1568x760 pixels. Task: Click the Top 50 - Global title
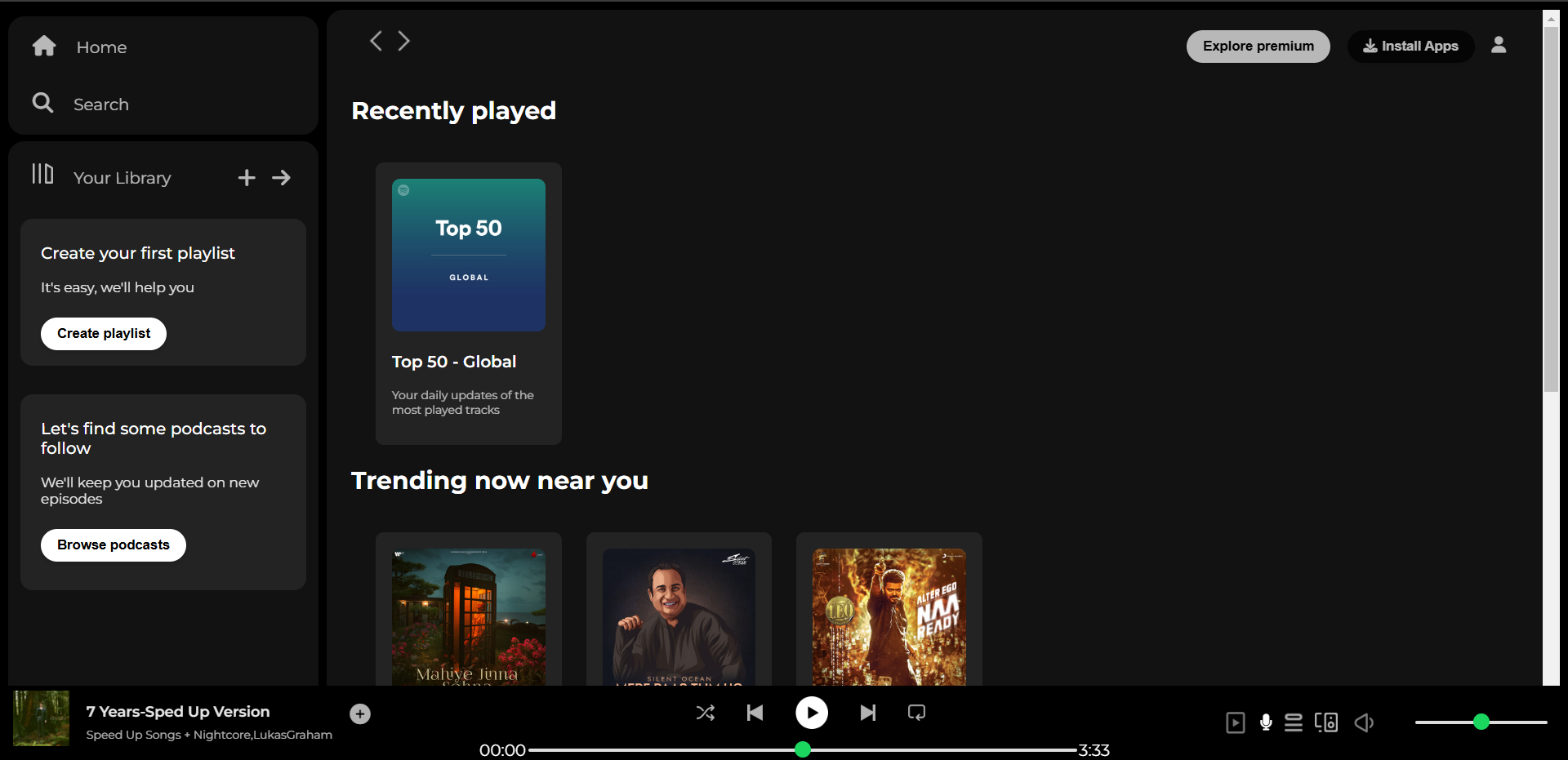tap(454, 362)
